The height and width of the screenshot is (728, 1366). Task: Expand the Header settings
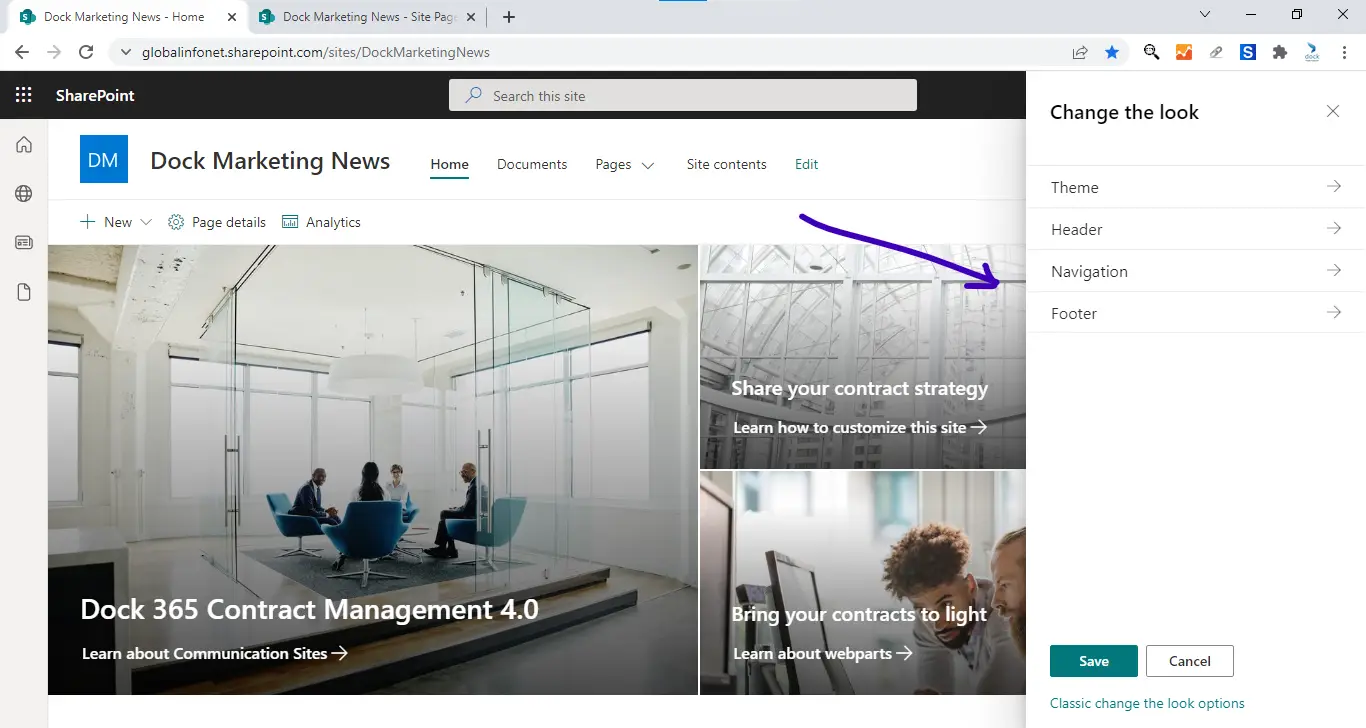pyautogui.click(x=1196, y=229)
